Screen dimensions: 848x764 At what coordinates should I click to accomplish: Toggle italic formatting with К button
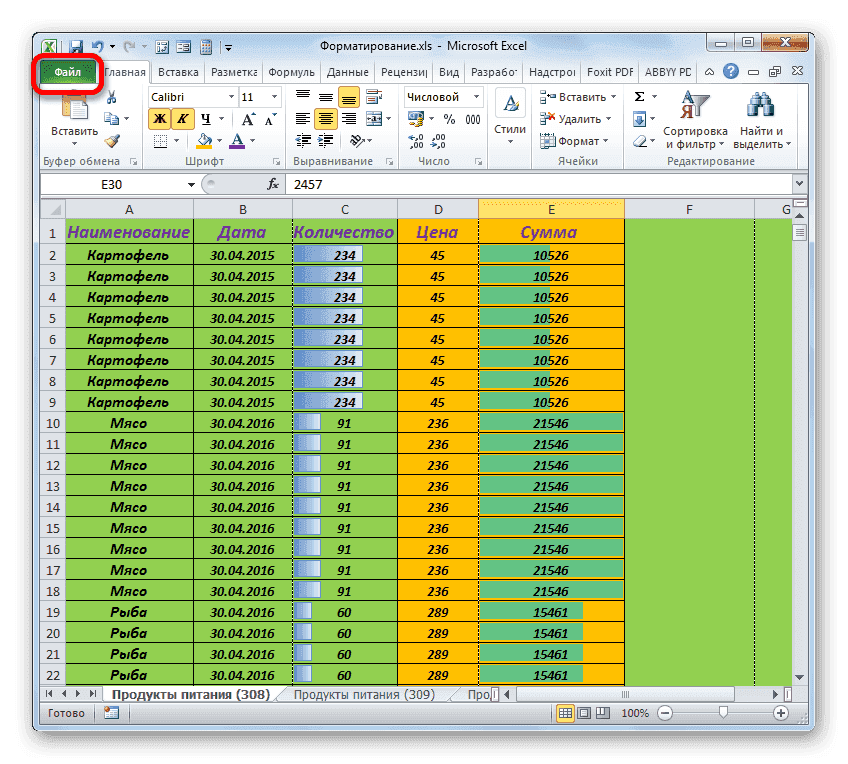click(x=180, y=119)
